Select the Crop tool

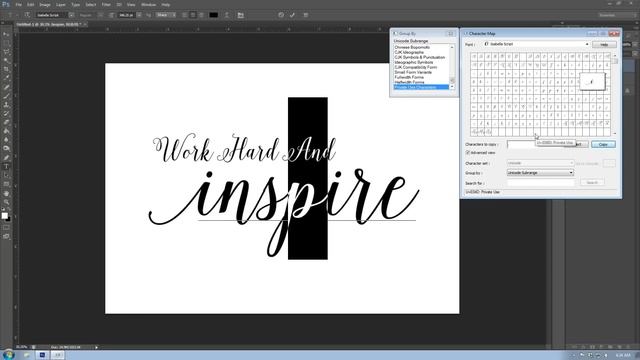(x=6, y=69)
